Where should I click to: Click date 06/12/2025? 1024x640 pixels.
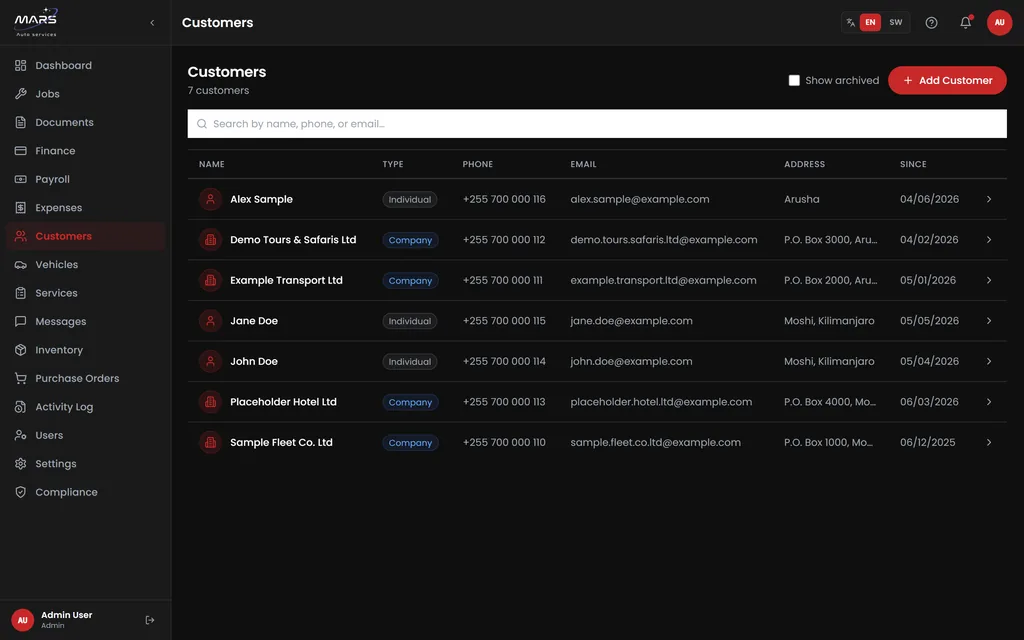click(x=927, y=442)
